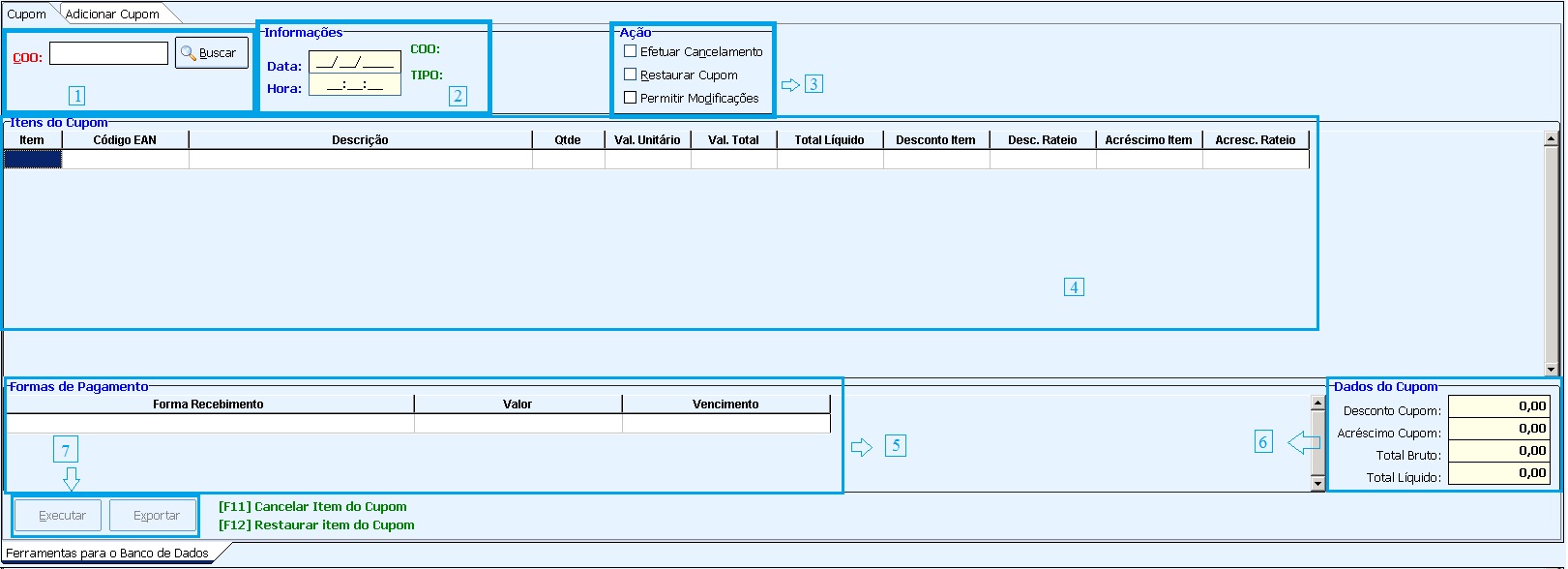Toggle Permitir Modificações checkbox
Image resolution: width=1568 pixels, height=569 pixels.
631,98
